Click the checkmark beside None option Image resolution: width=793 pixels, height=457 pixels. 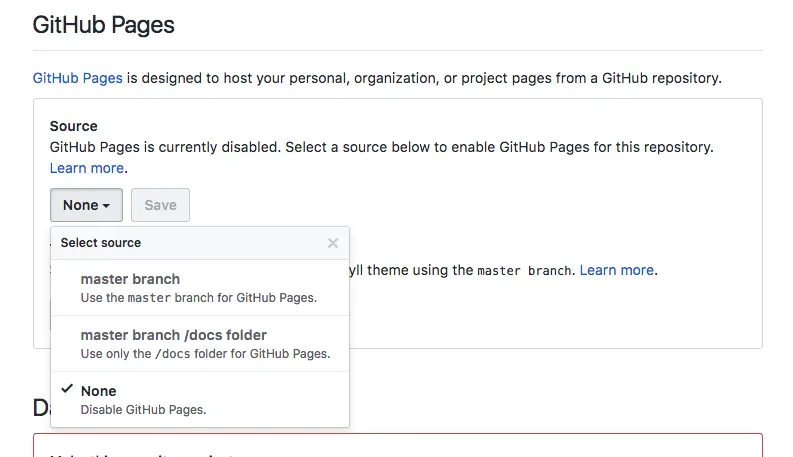(x=67, y=390)
